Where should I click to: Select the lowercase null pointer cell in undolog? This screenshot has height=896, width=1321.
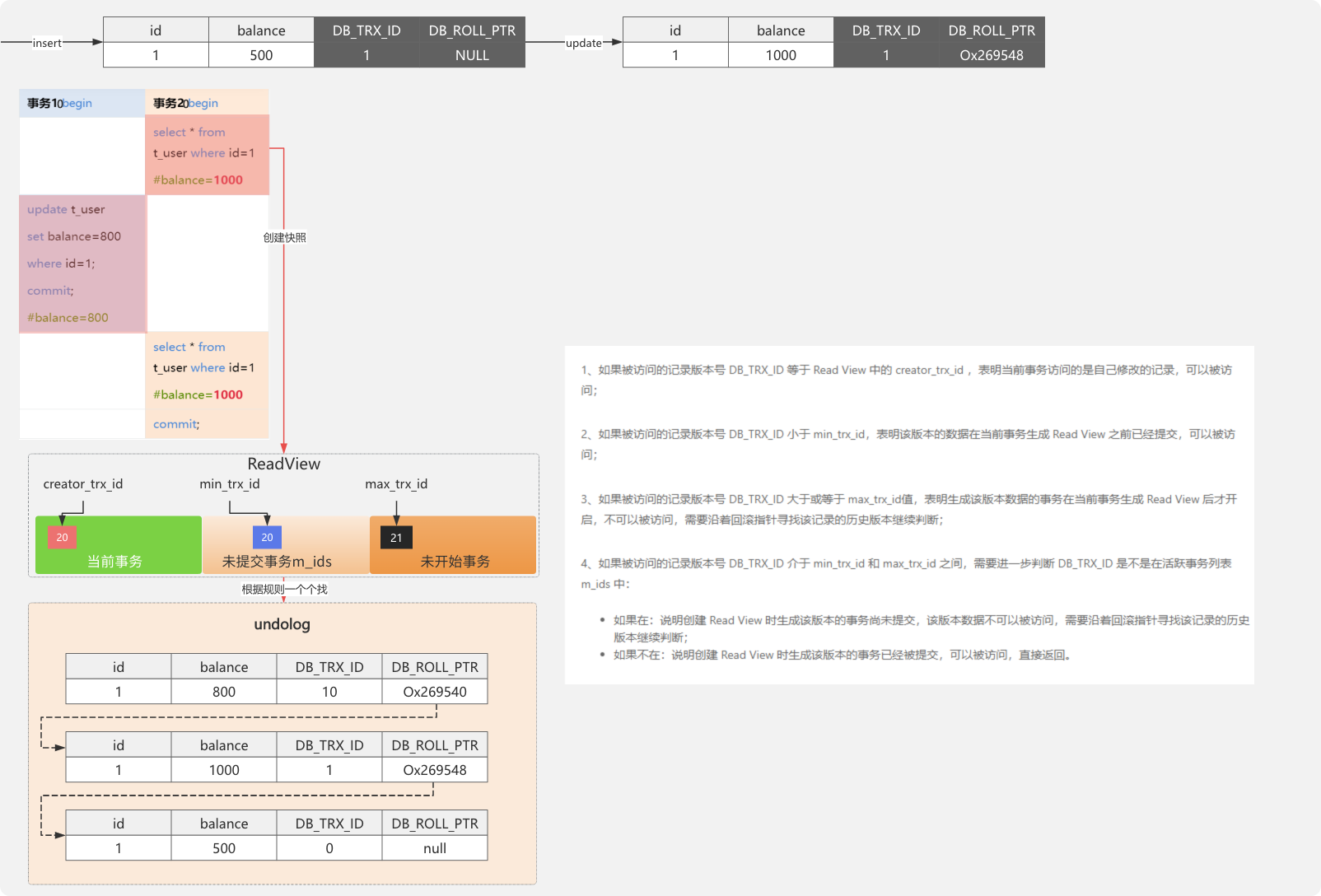pos(435,848)
